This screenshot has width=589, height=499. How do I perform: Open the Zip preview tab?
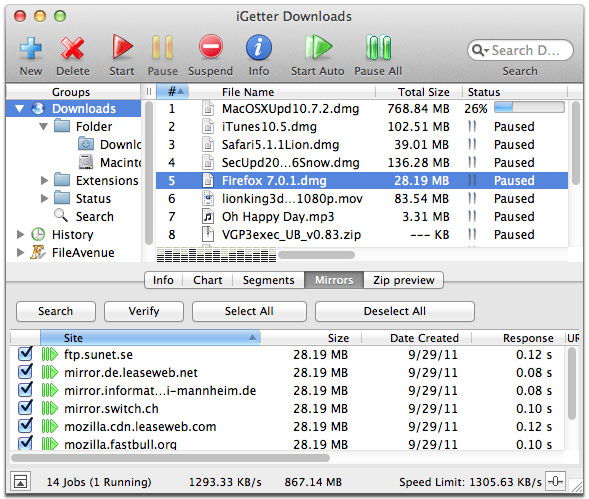click(x=404, y=280)
